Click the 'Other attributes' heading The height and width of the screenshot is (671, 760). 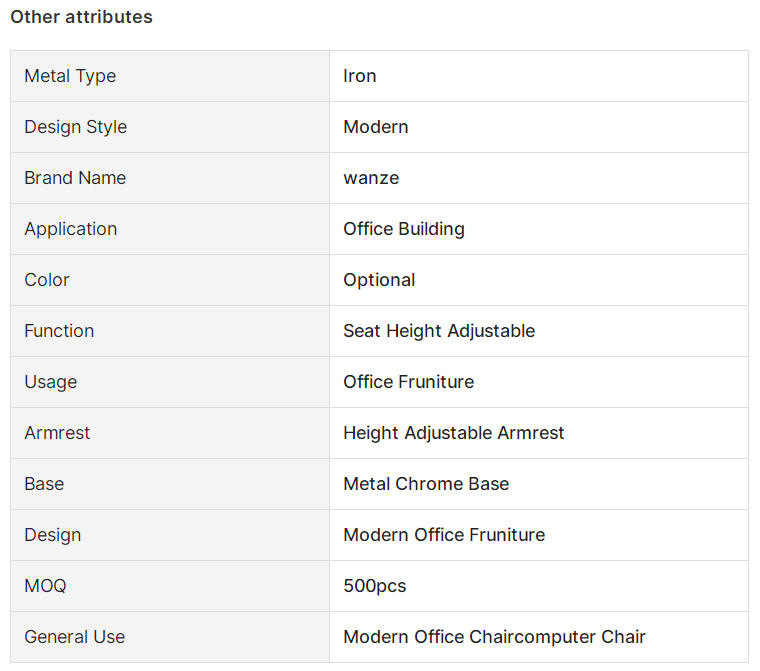click(81, 17)
